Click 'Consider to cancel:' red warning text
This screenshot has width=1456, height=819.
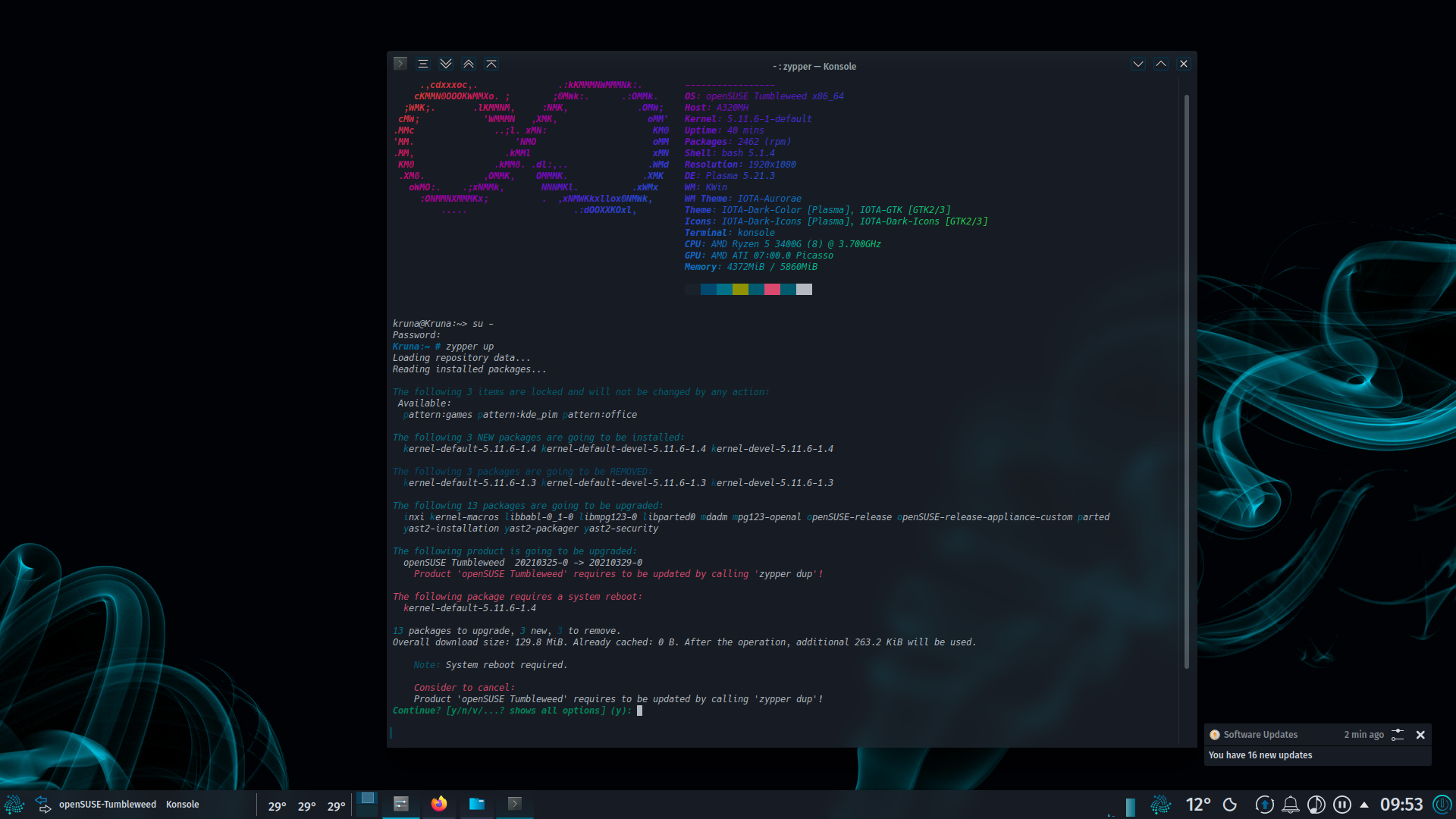[x=464, y=688]
